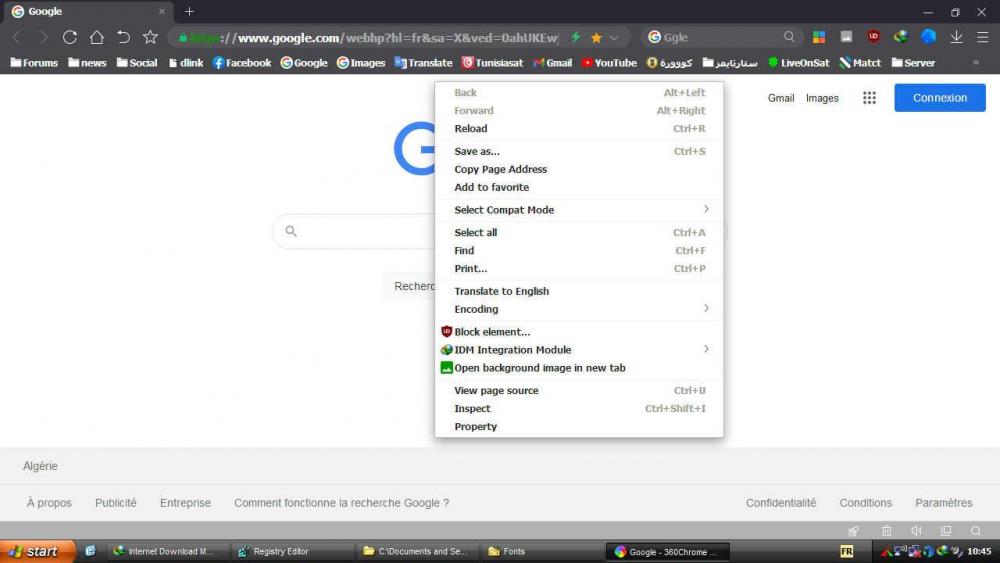Choose Print... in context menu
Viewport: 1000px width, 563px height.
579,268
